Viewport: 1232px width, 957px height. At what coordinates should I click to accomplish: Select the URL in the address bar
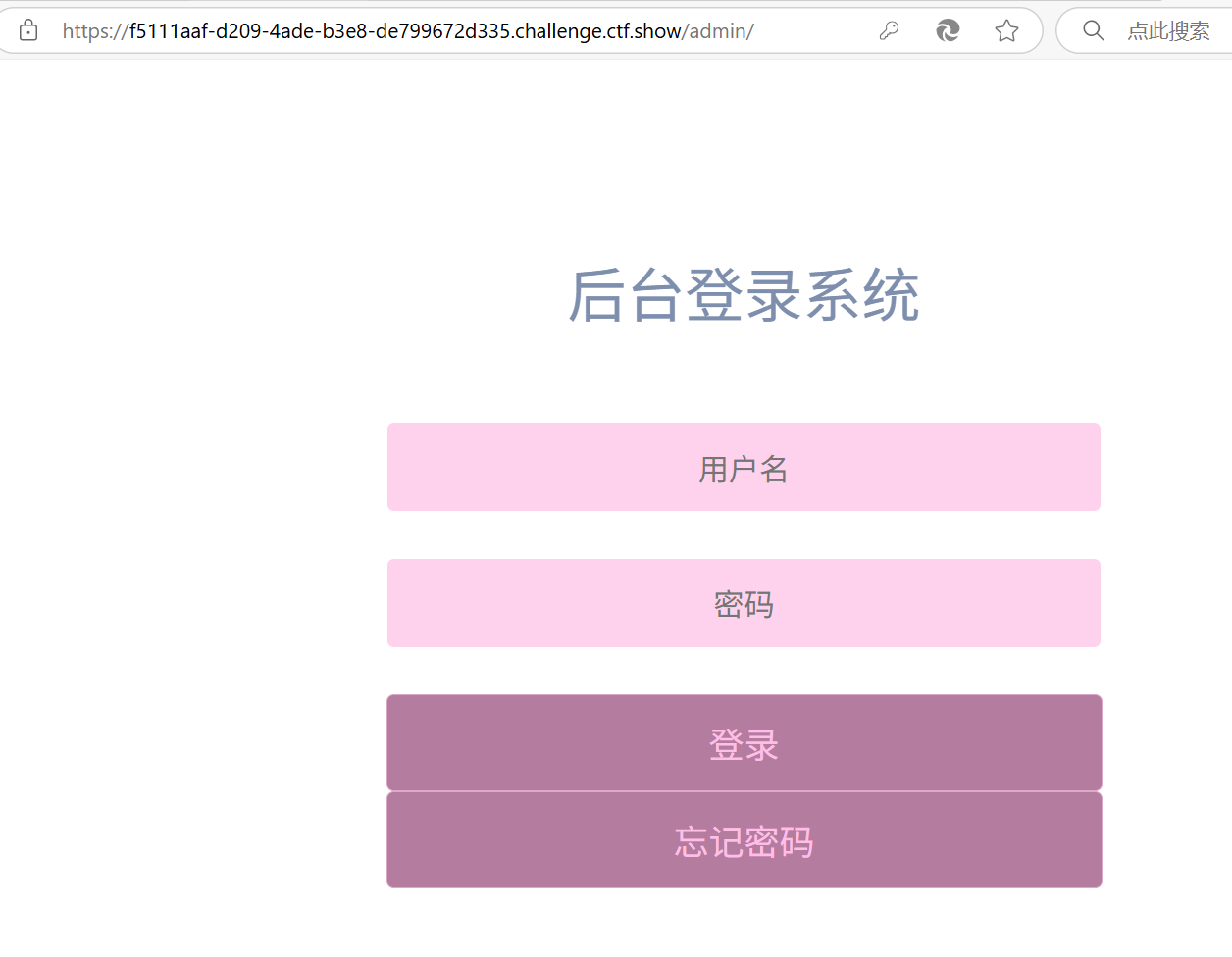tap(408, 30)
